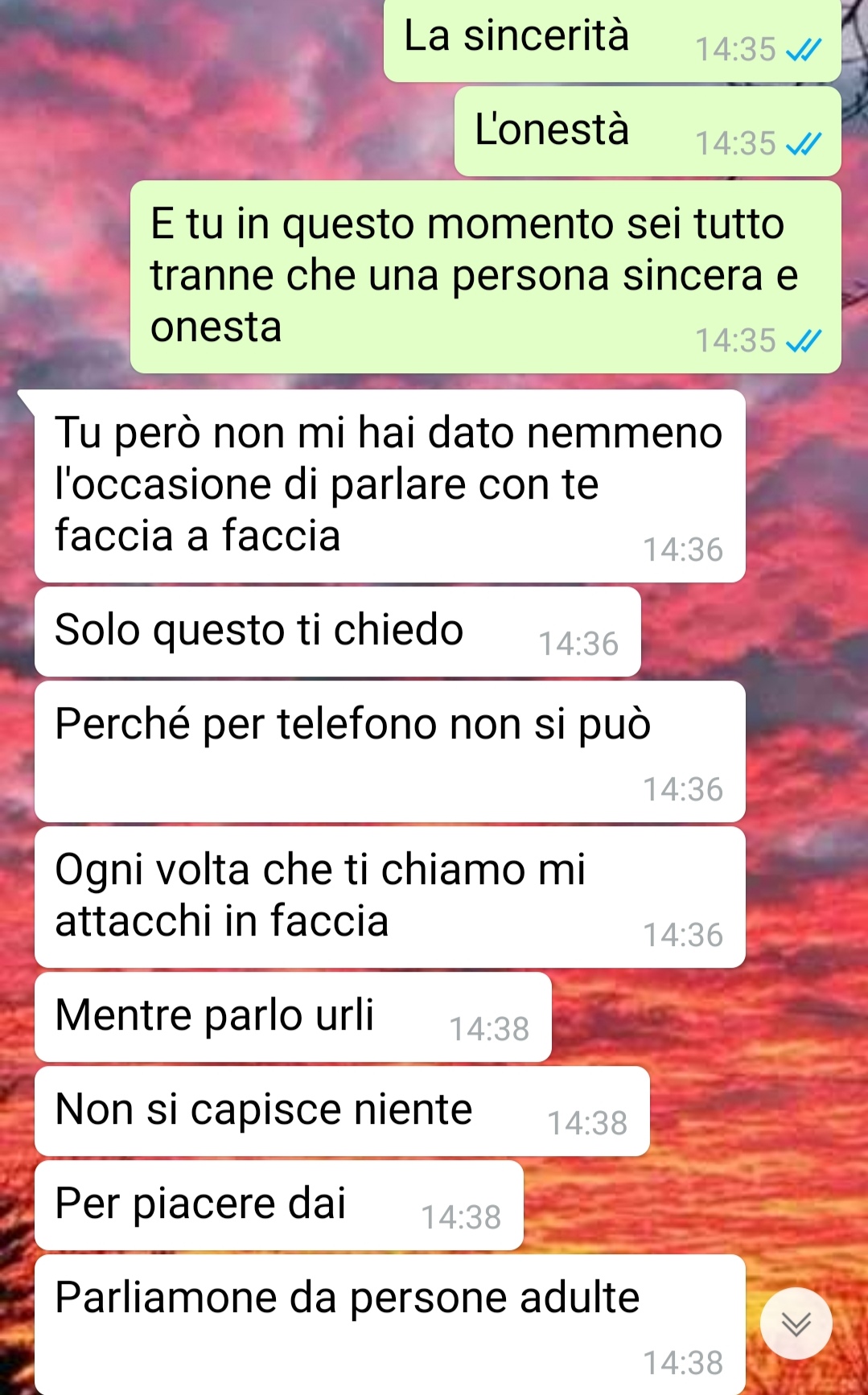The height and width of the screenshot is (1395, 868).
Task: Select the "Solo questo ti chiedo" bubble
Action: [x=338, y=632]
